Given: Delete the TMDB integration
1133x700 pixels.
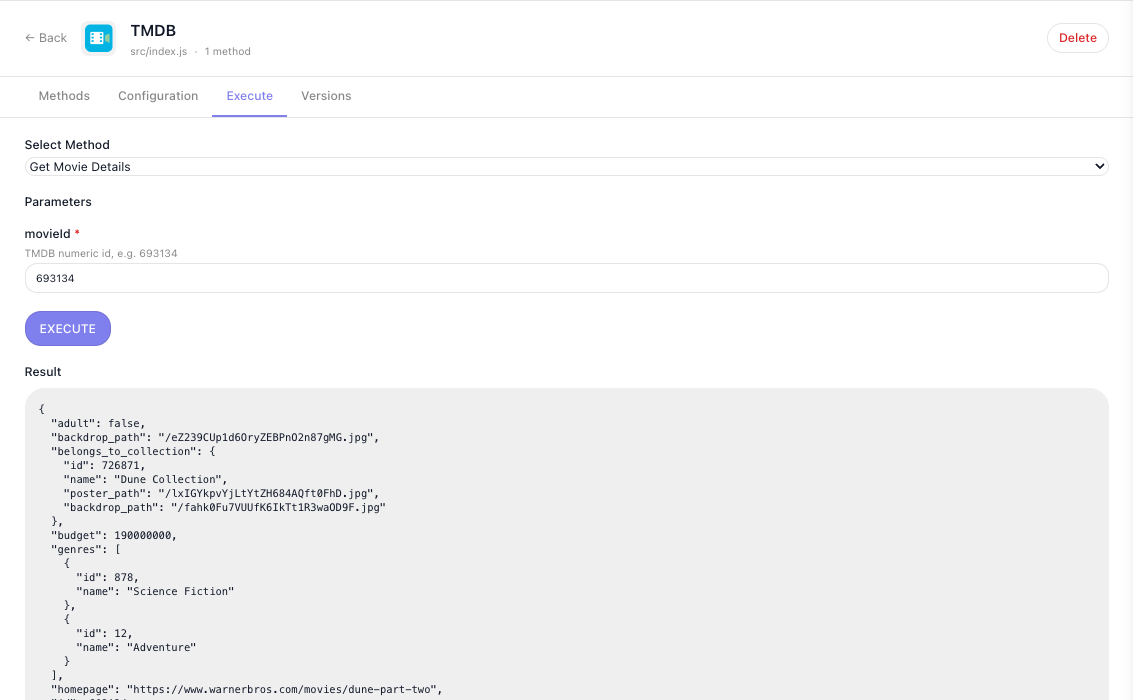Looking at the screenshot, I should pos(1077,38).
